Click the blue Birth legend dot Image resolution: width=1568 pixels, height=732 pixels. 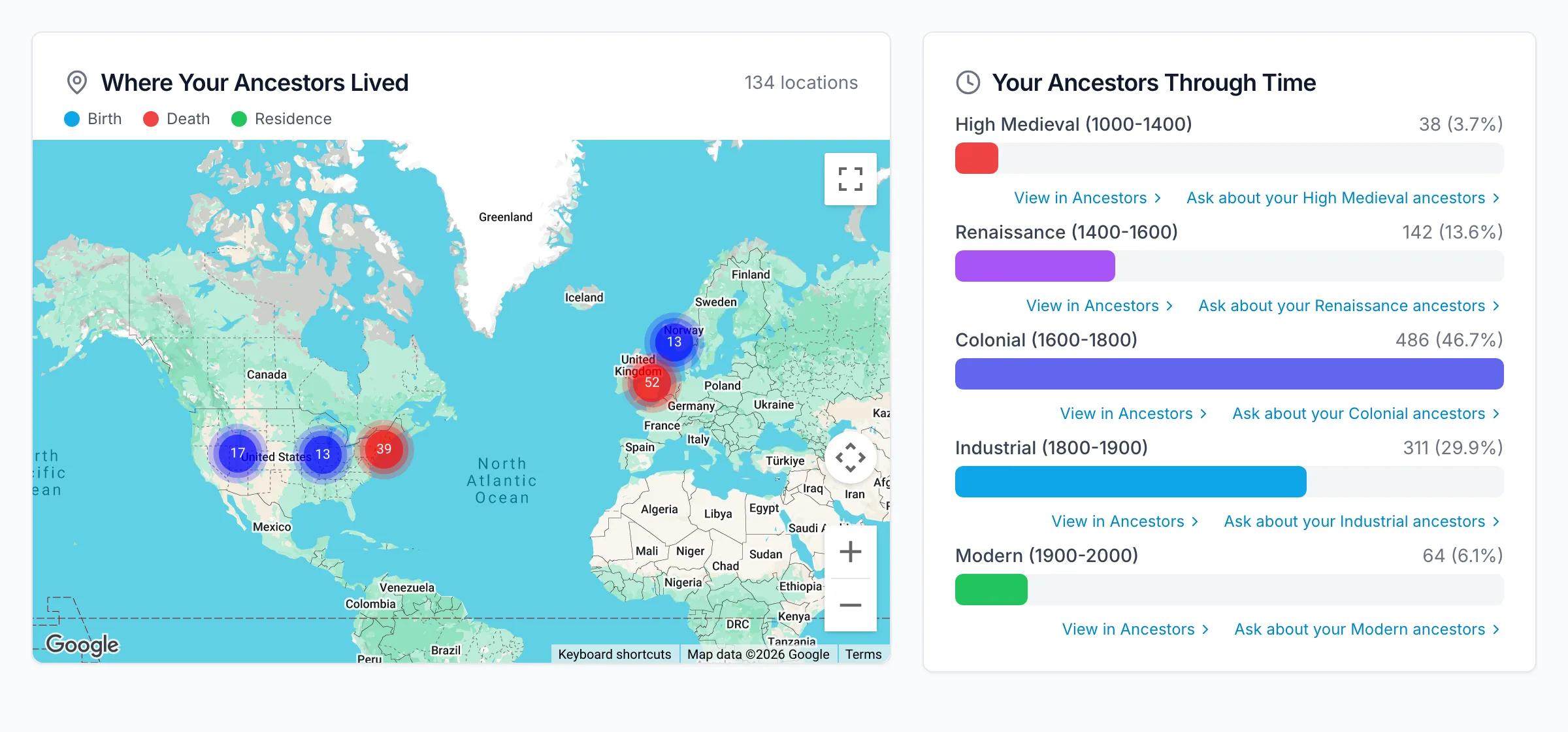72,119
